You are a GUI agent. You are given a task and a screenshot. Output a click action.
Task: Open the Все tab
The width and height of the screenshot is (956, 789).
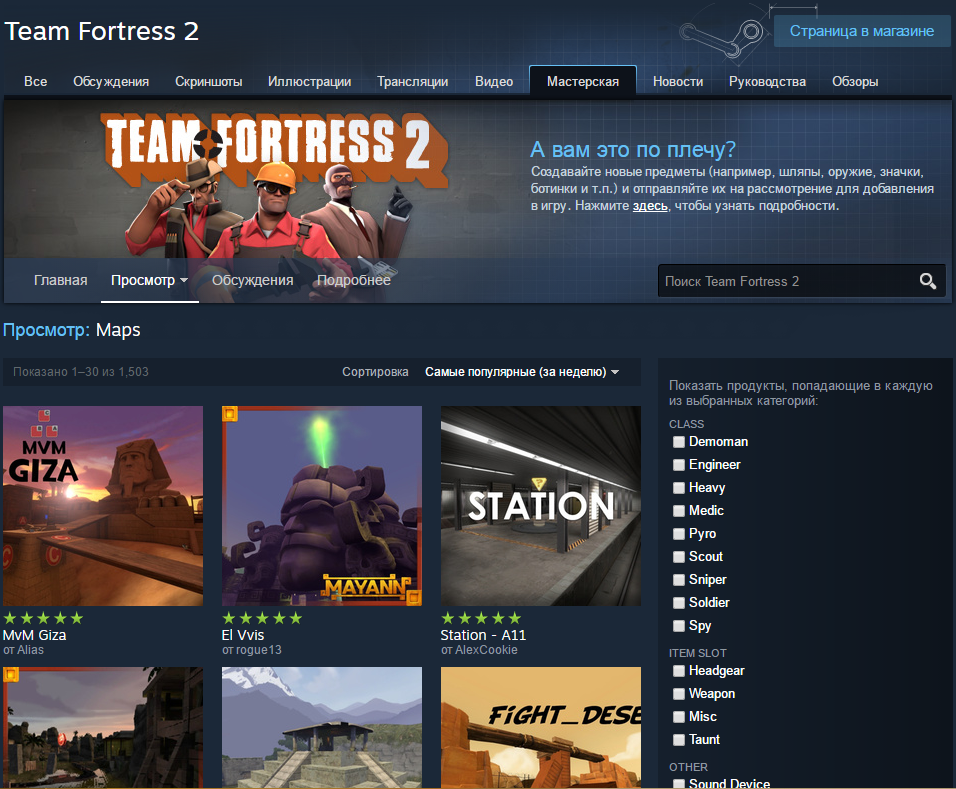click(x=35, y=81)
